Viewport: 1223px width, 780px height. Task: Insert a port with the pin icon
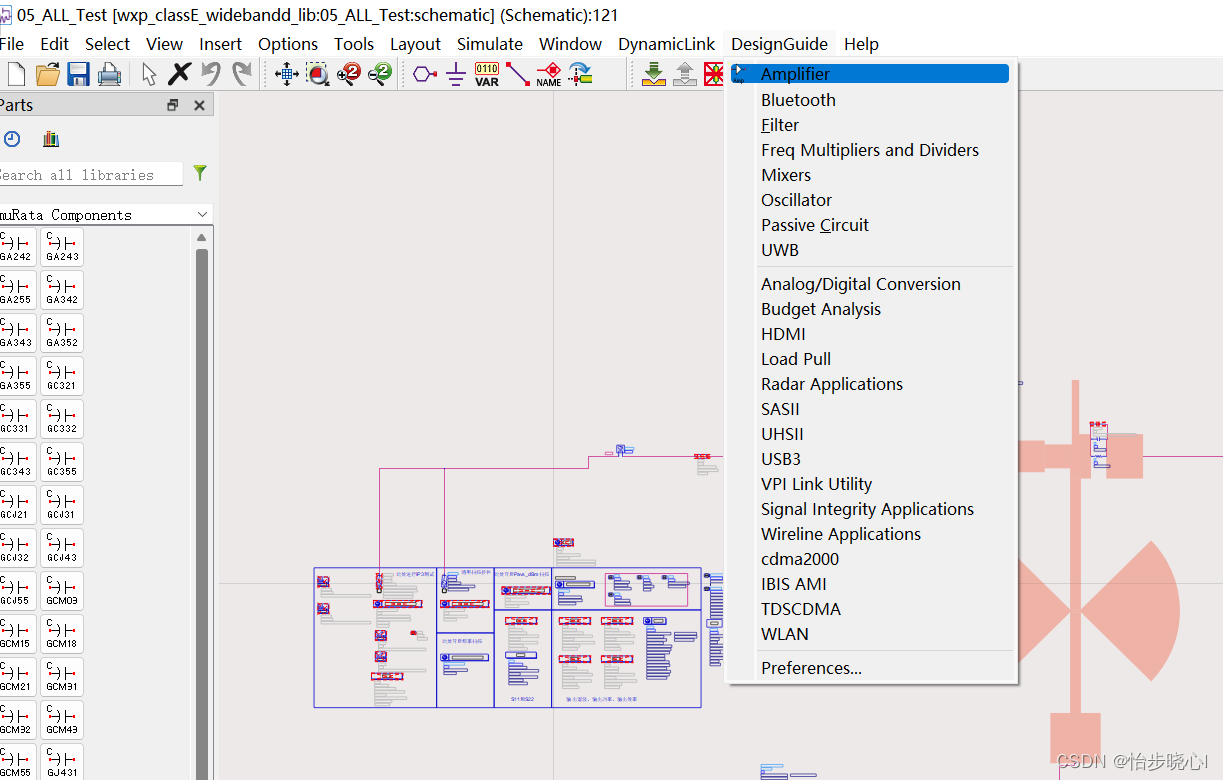tap(425, 74)
